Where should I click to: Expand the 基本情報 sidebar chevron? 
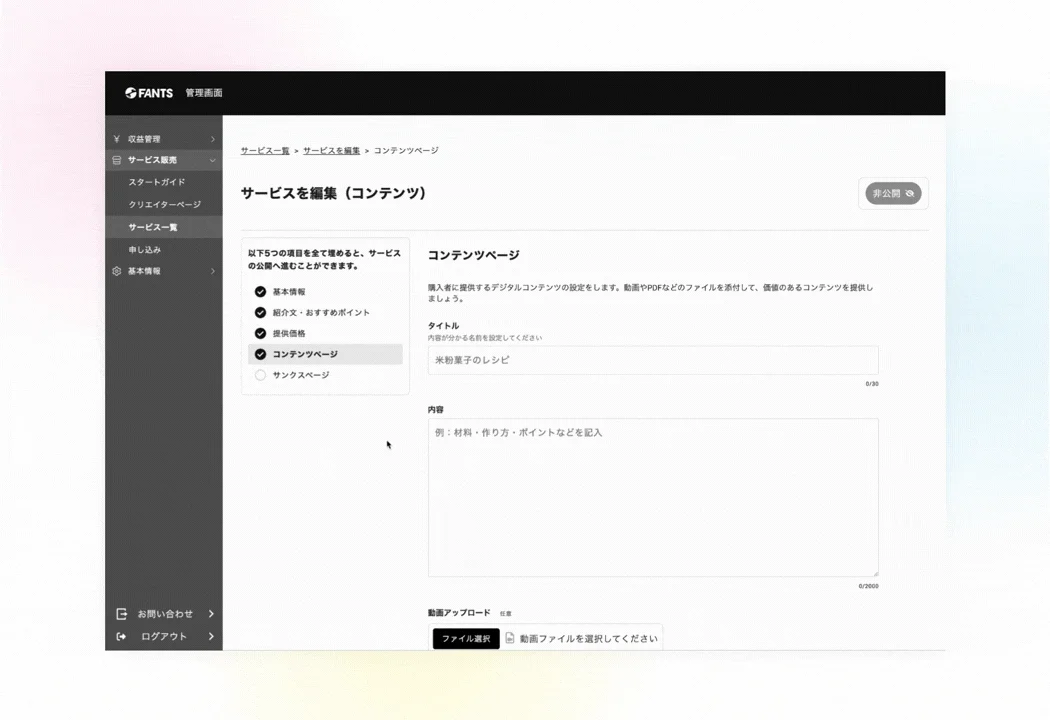[x=211, y=270]
